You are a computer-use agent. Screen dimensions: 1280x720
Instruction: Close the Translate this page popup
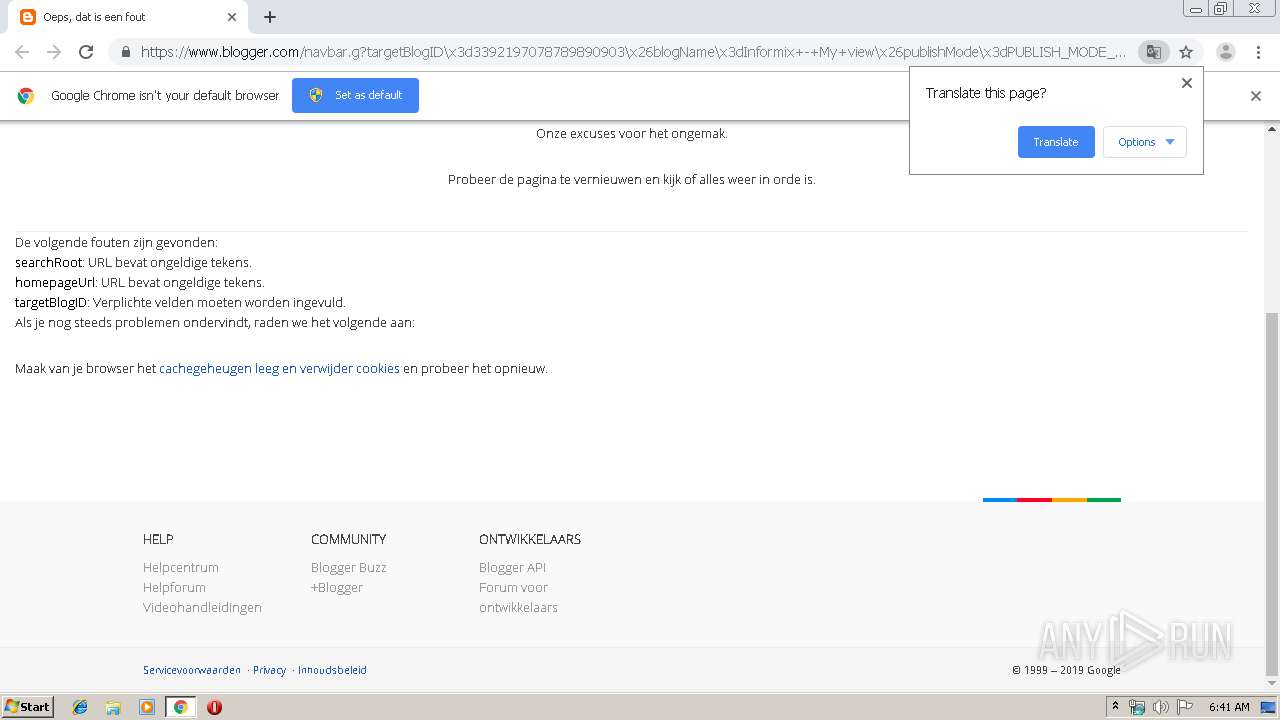click(x=1187, y=83)
